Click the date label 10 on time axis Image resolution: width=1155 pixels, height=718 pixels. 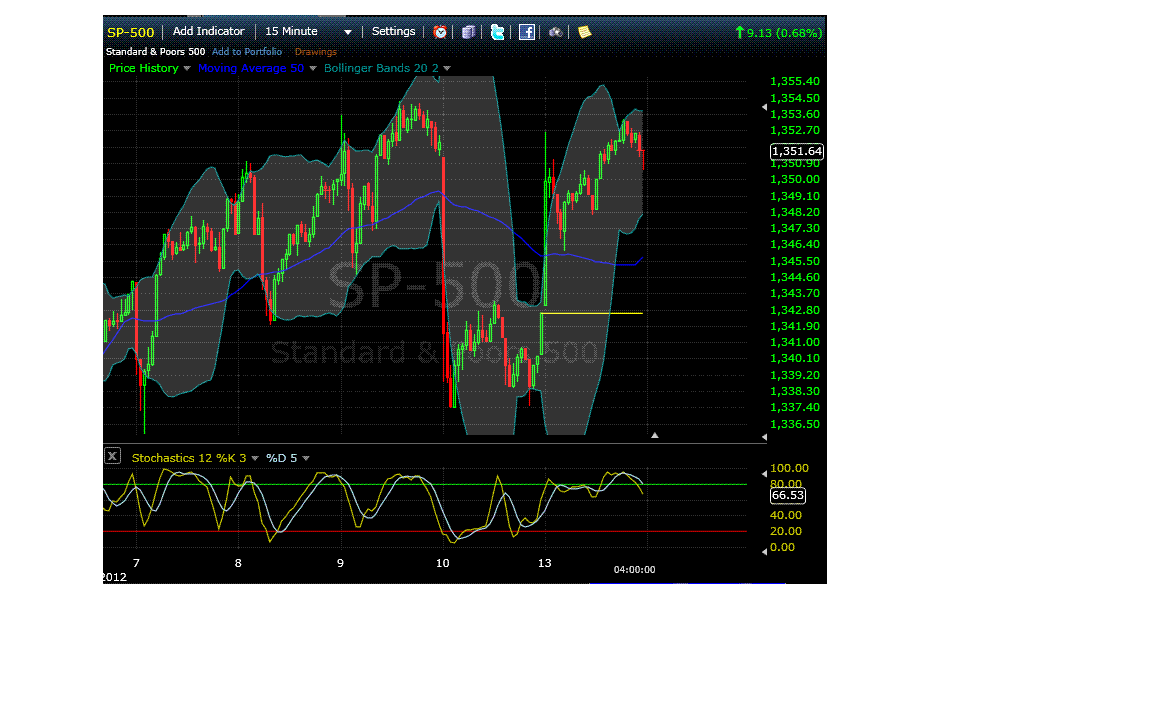442,563
